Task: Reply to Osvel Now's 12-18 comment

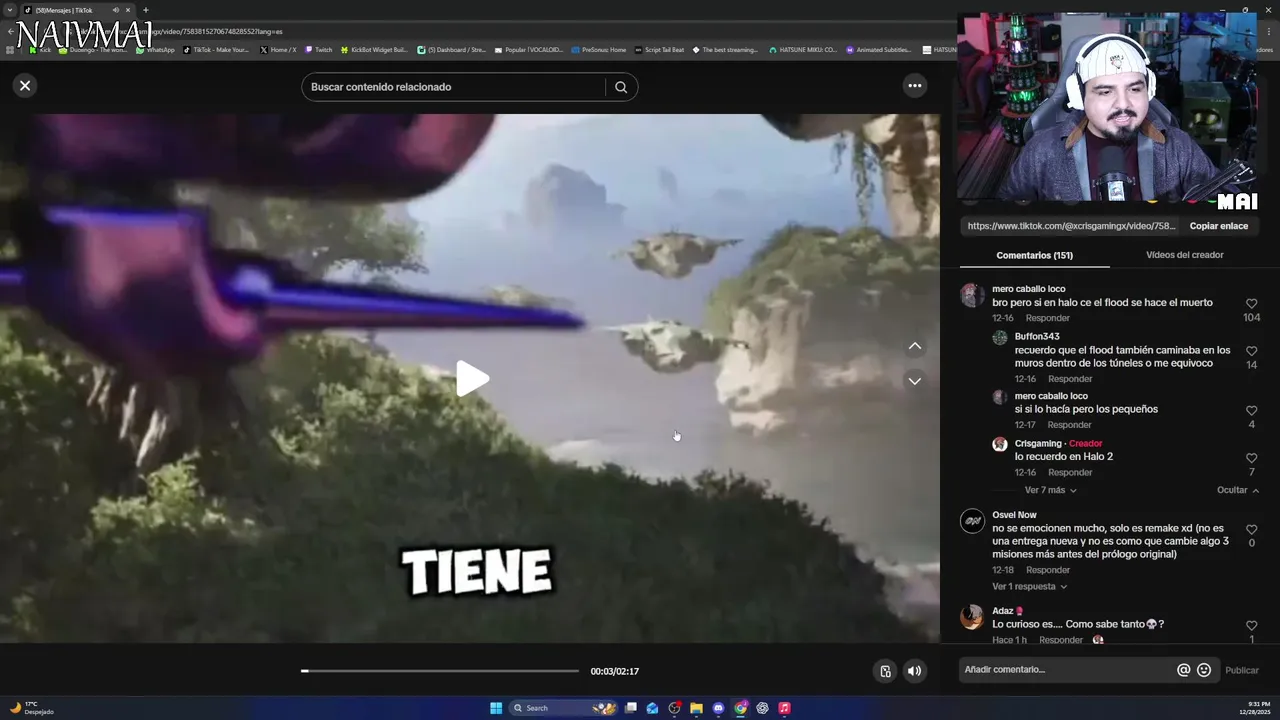Action: (x=1048, y=570)
